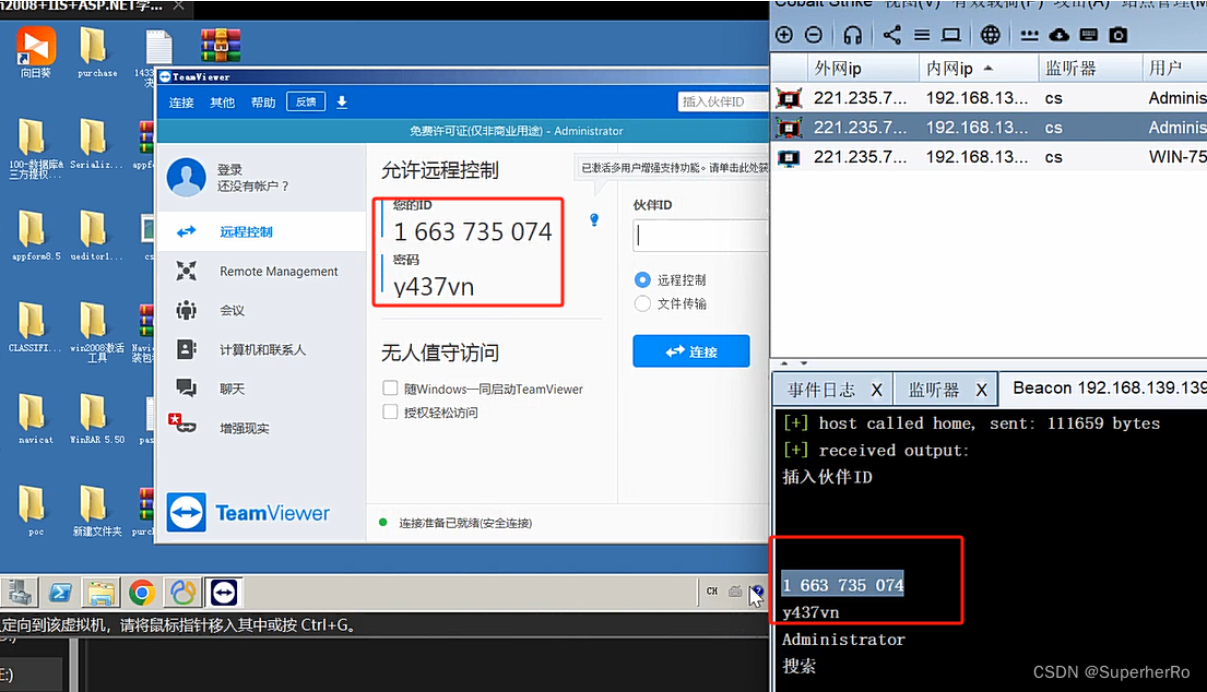The height and width of the screenshot is (692, 1207).
Task: Click the TeamViewer profile avatar
Action: coord(187,177)
